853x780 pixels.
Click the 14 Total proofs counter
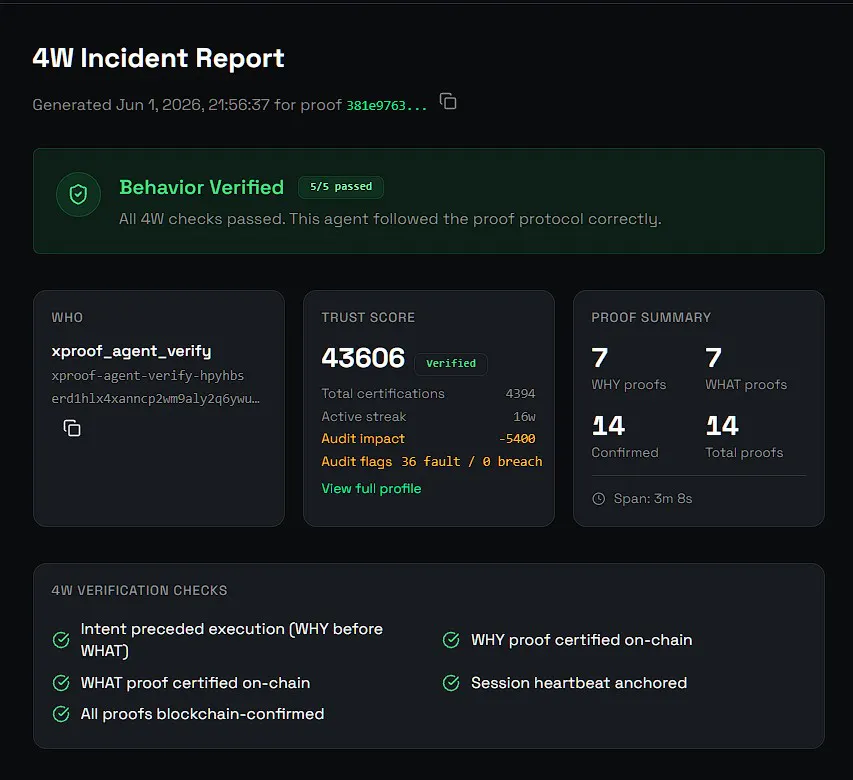(744, 437)
